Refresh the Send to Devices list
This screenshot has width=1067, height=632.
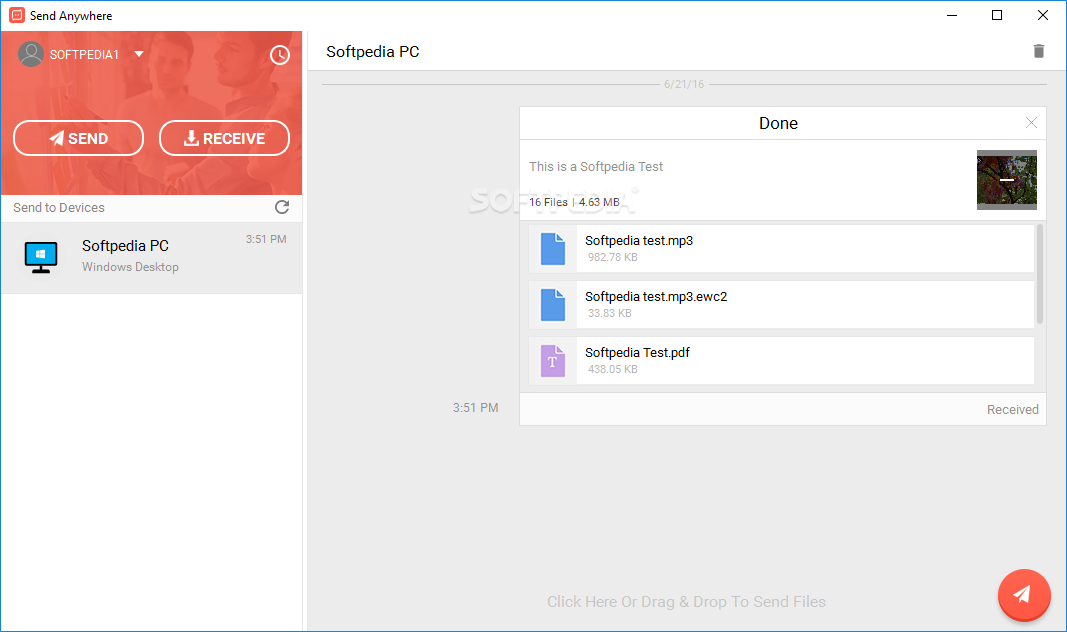282,207
